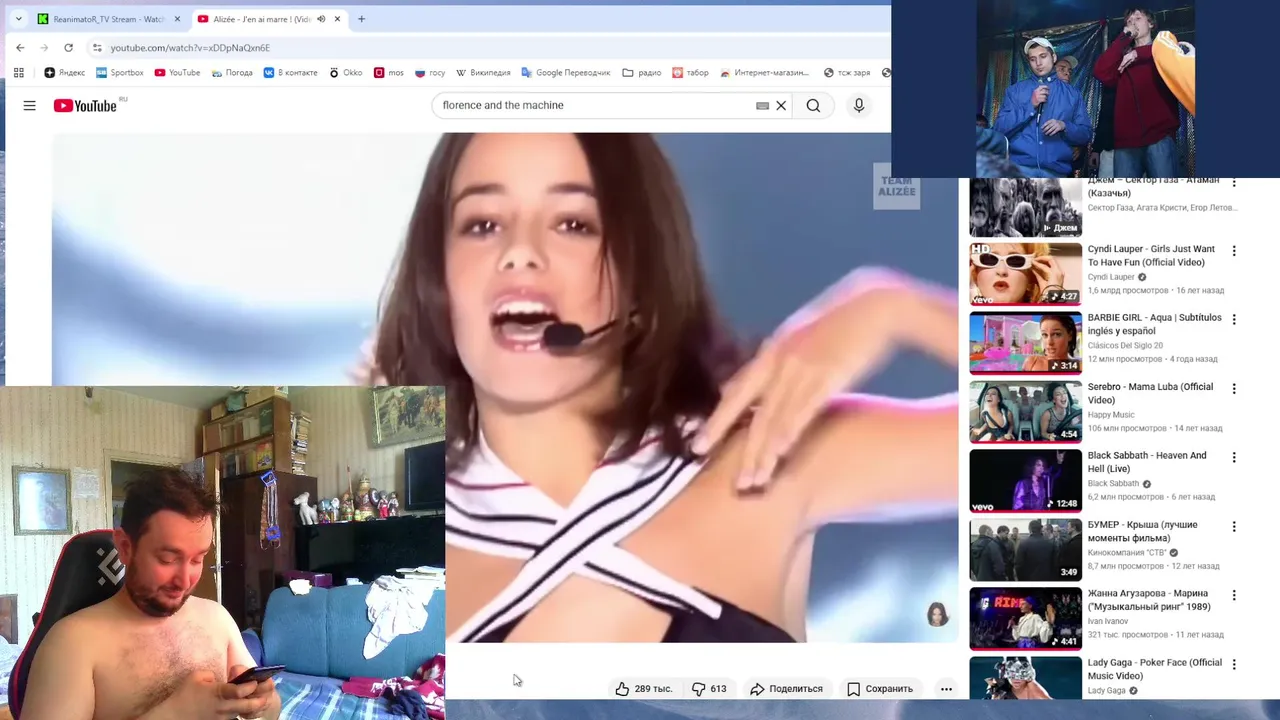The width and height of the screenshot is (1280, 720).
Task: Click the Поделиться share button
Action: tap(787, 689)
